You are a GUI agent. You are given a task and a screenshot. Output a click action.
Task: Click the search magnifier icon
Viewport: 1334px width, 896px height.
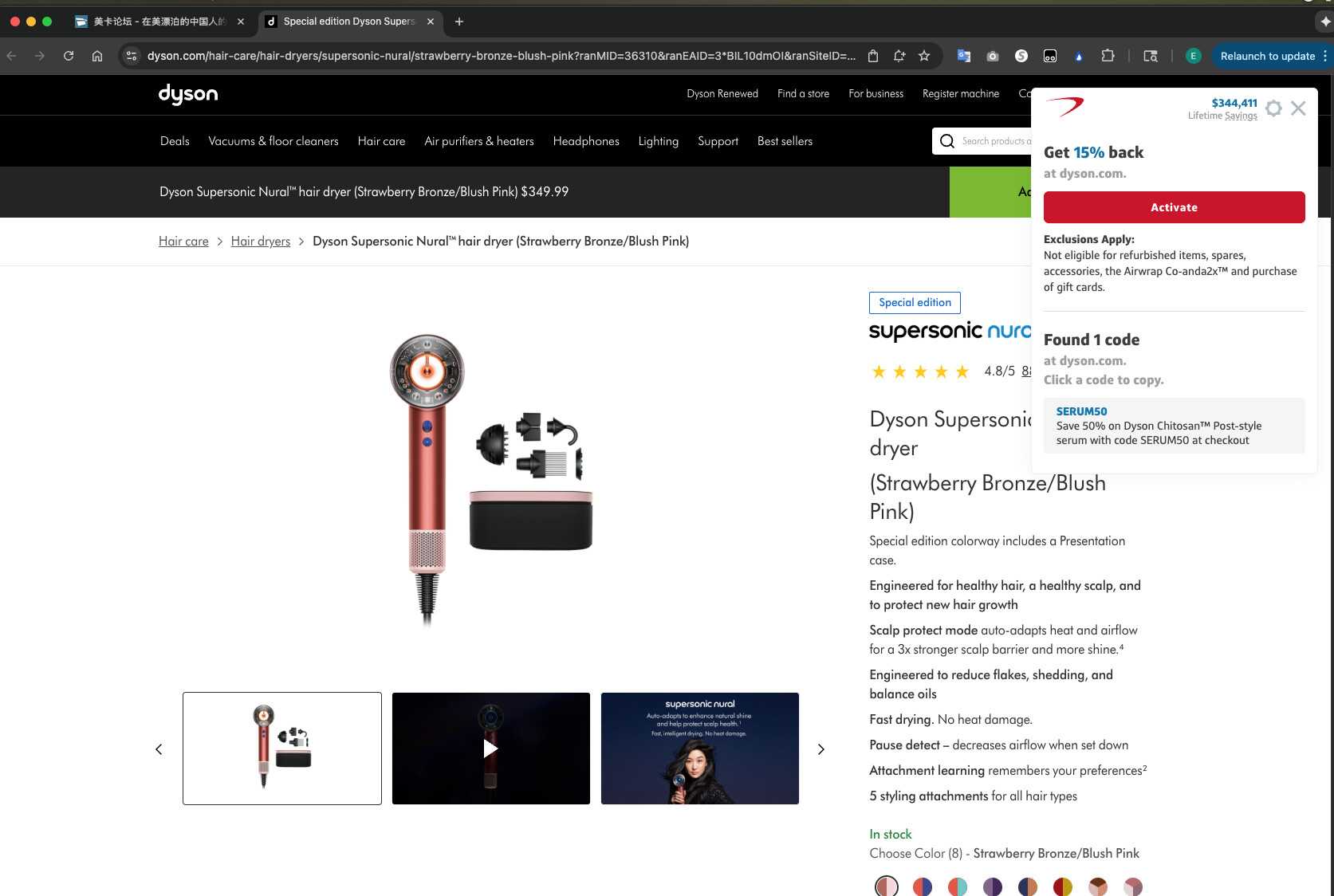947,141
